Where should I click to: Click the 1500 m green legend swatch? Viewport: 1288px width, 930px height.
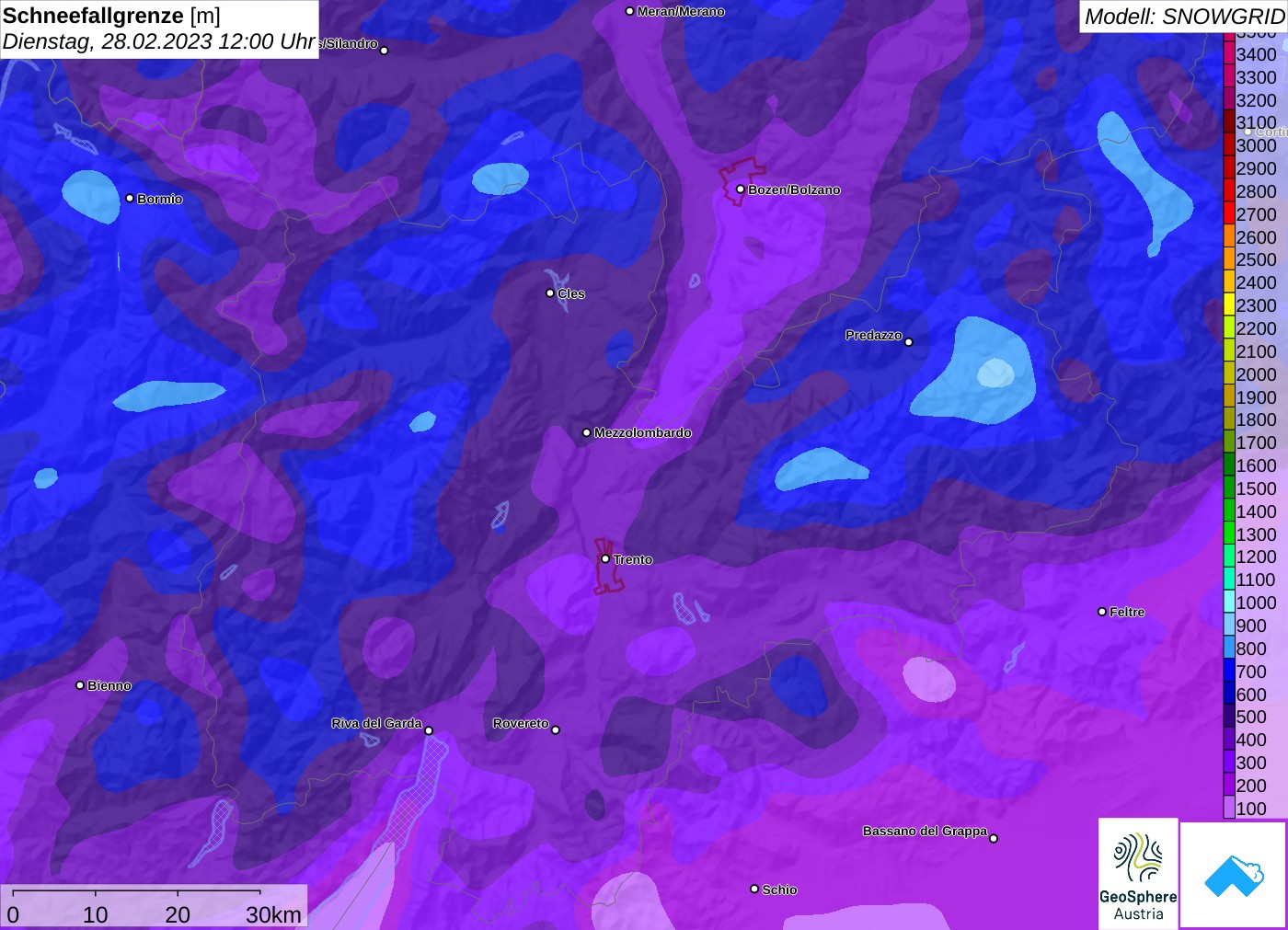(1229, 488)
